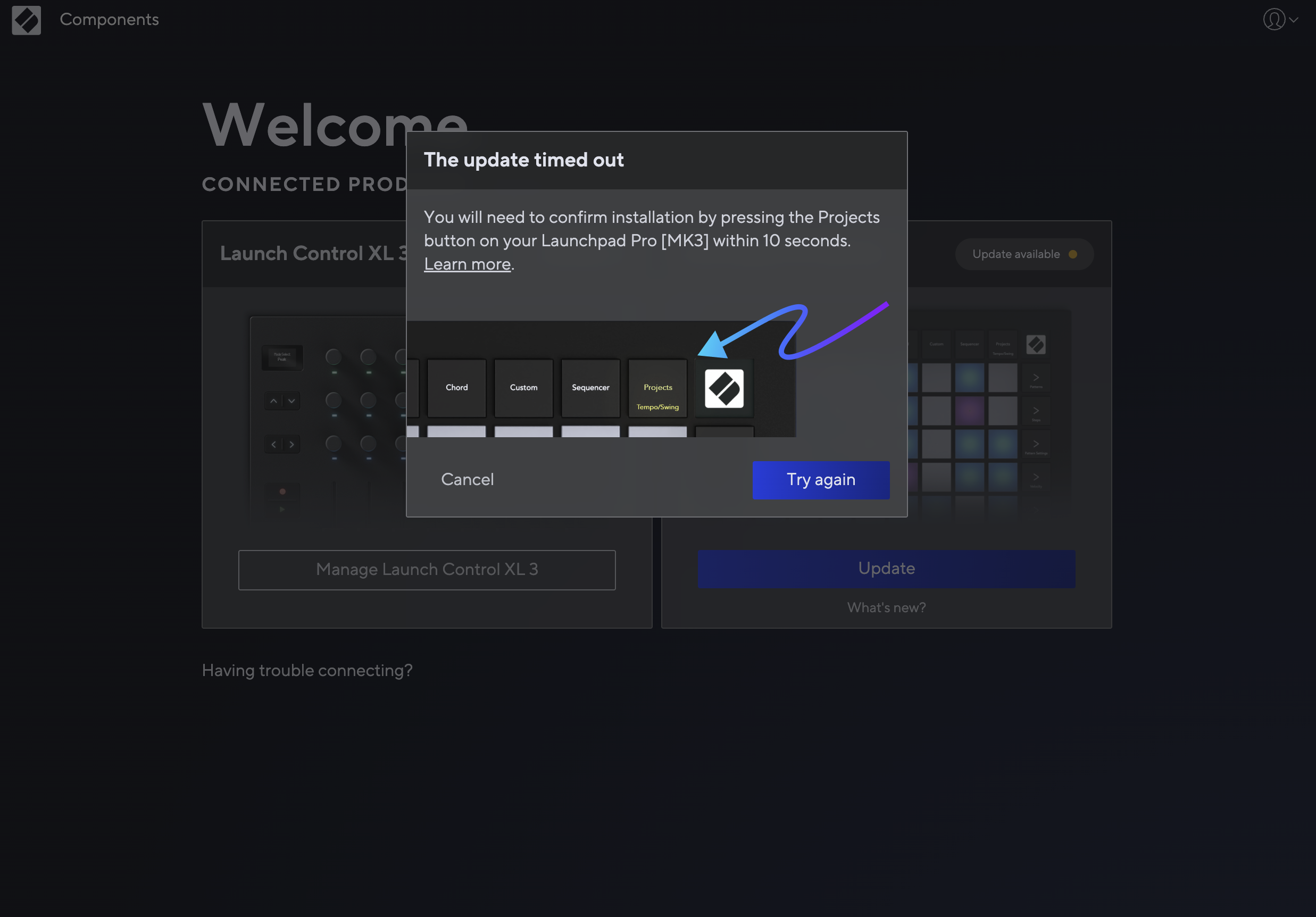The height and width of the screenshot is (917, 1316).
Task: Click the Projects Tempo/Swing pad illustration
Action: point(657,389)
